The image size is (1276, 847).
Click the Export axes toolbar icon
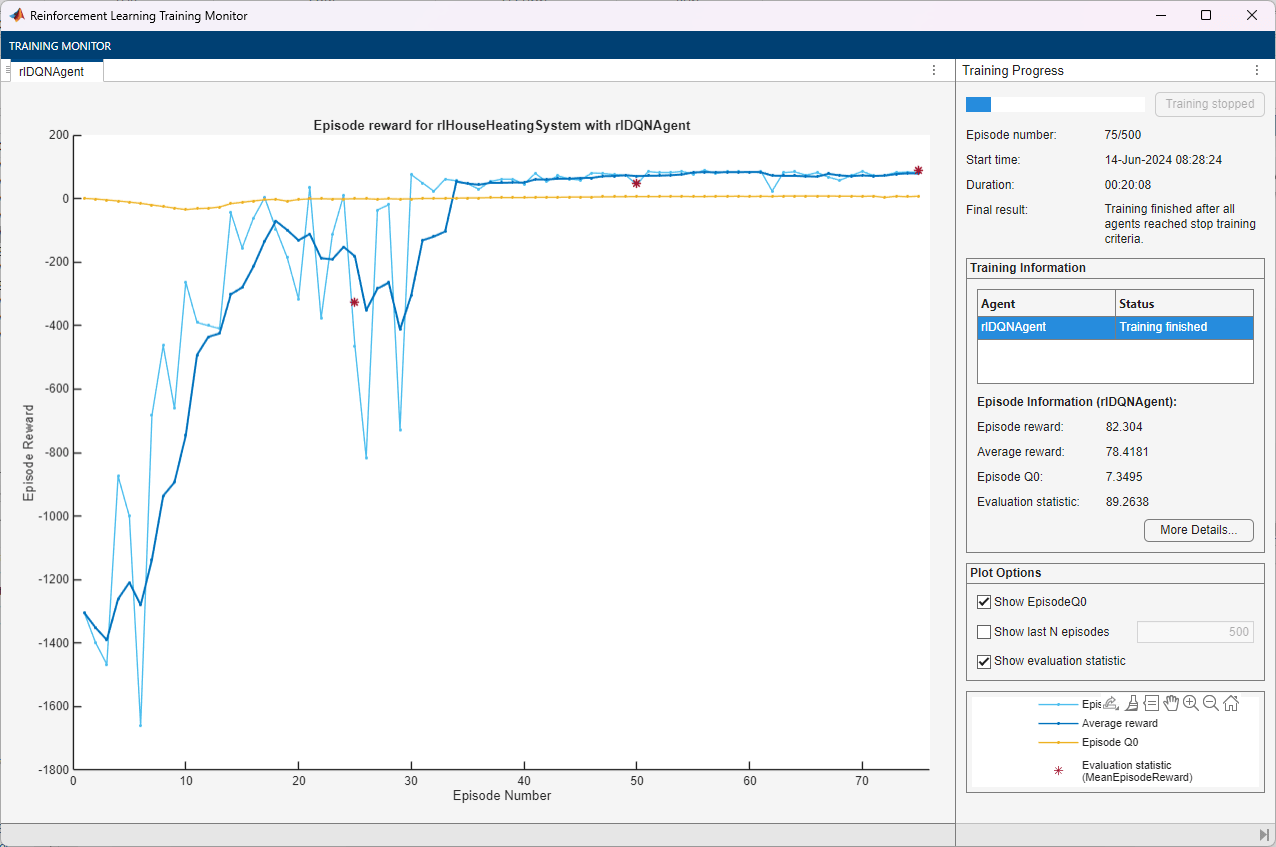[1111, 703]
